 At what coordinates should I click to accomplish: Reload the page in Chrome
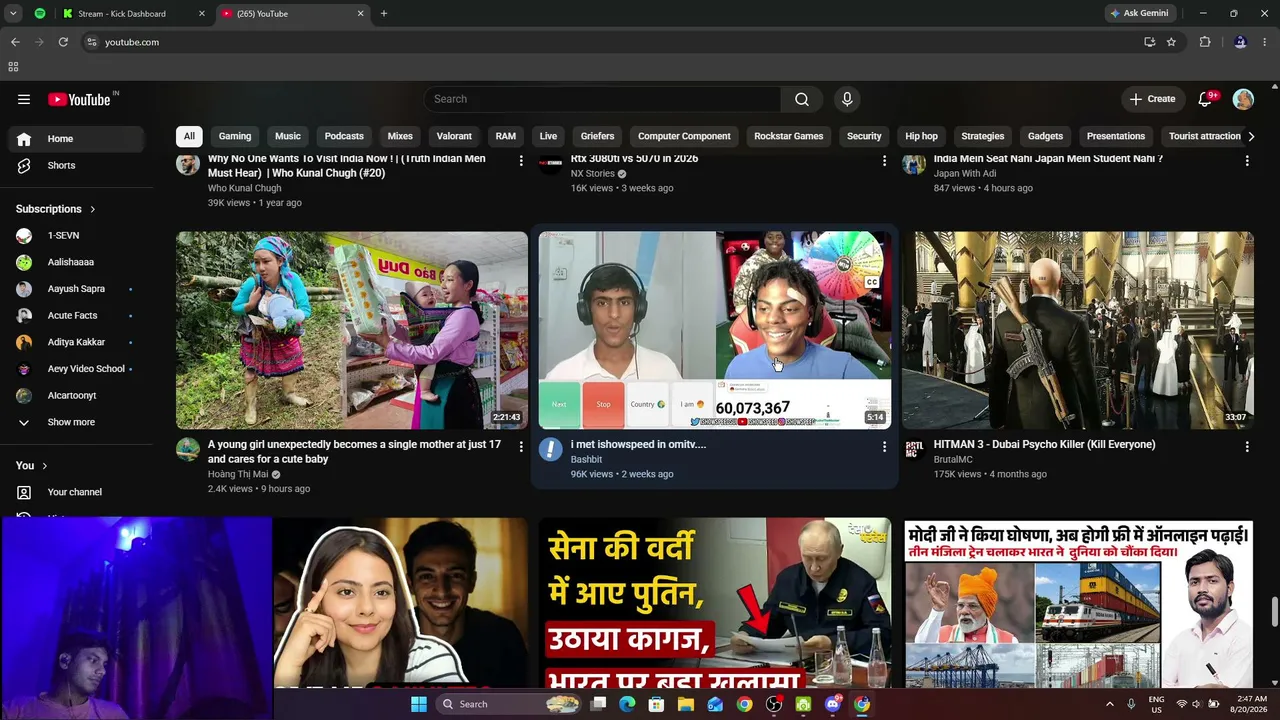[x=63, y=42]
